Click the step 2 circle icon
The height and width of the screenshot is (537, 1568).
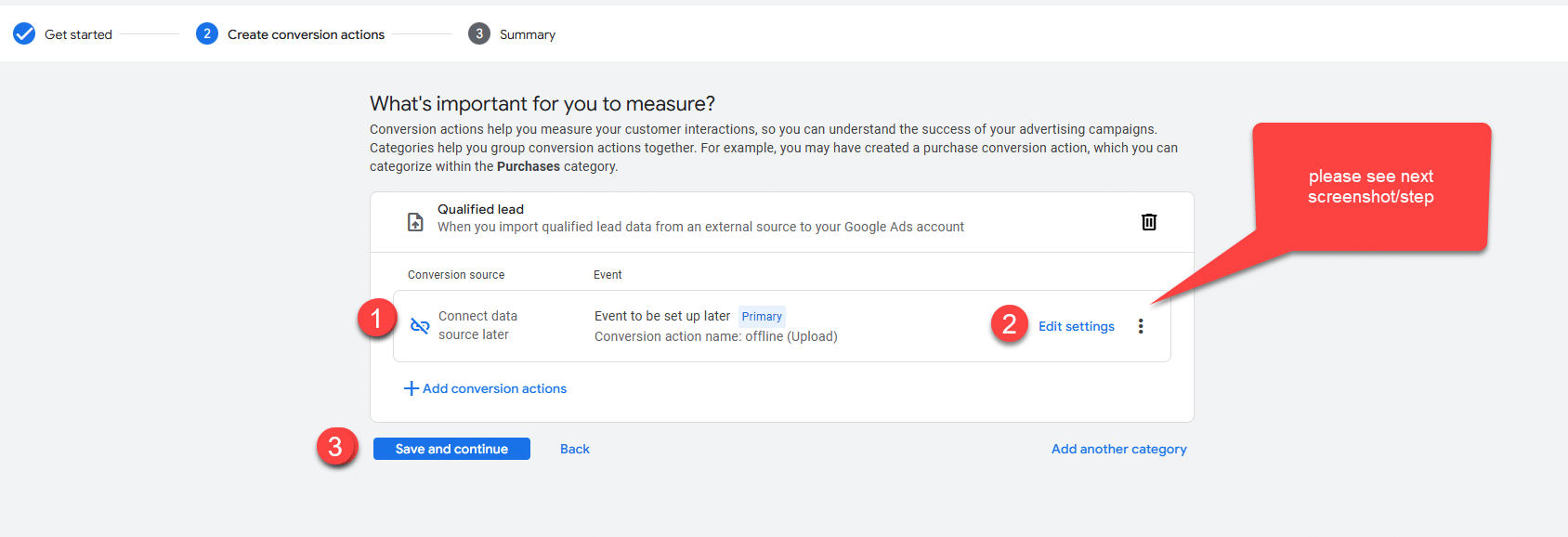(206, 34)
